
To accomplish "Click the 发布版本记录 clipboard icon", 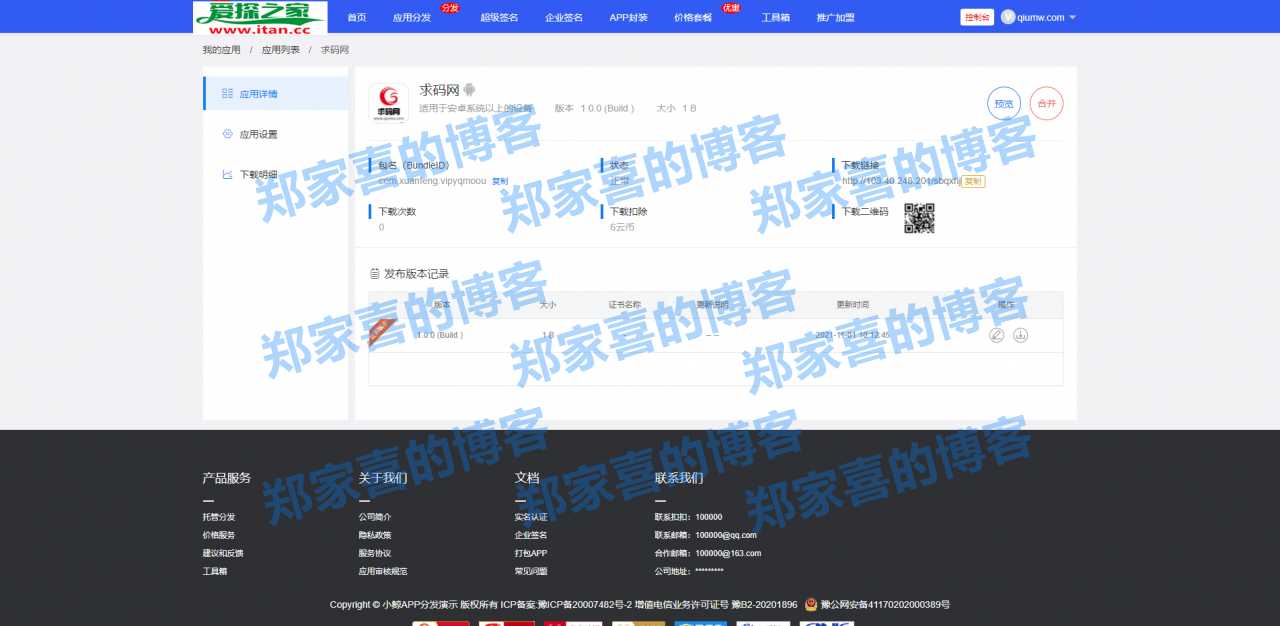I will 374,273.
